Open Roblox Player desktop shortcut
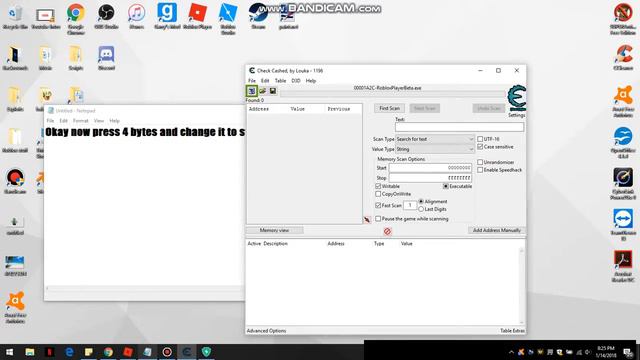The height and width of the screenshot is (360, 640). coord(198,16)
